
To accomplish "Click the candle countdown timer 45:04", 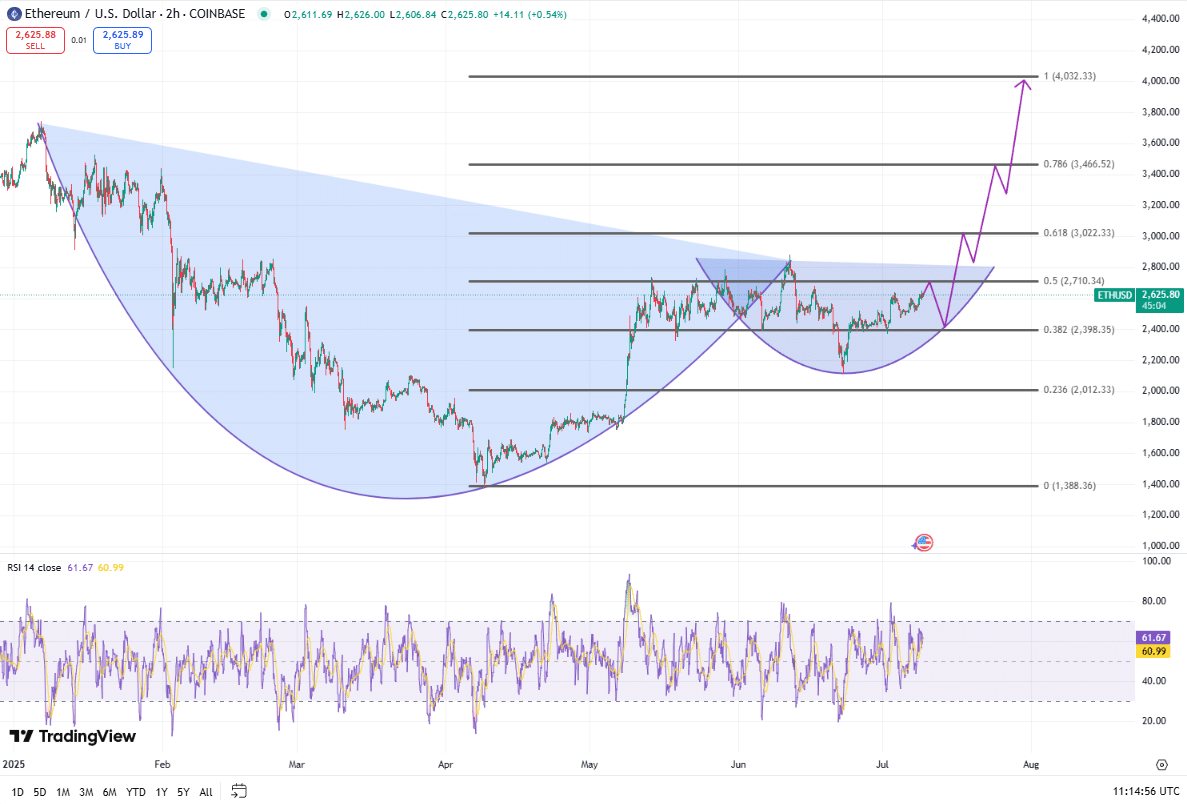I will [x=1154, y=306].
